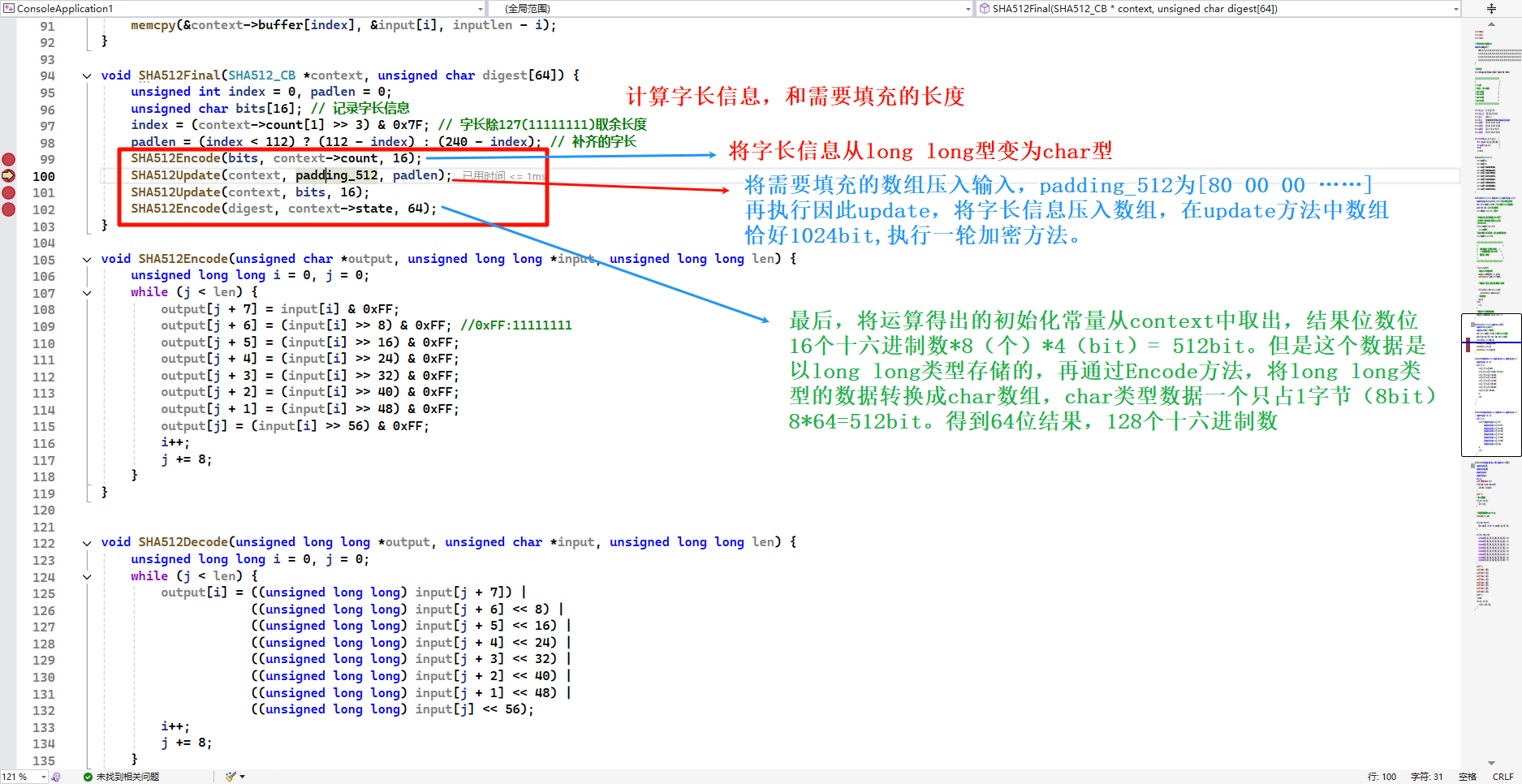
Task: Click the scroll-down arrow of vertical scrollbar
Action: 1491,763
